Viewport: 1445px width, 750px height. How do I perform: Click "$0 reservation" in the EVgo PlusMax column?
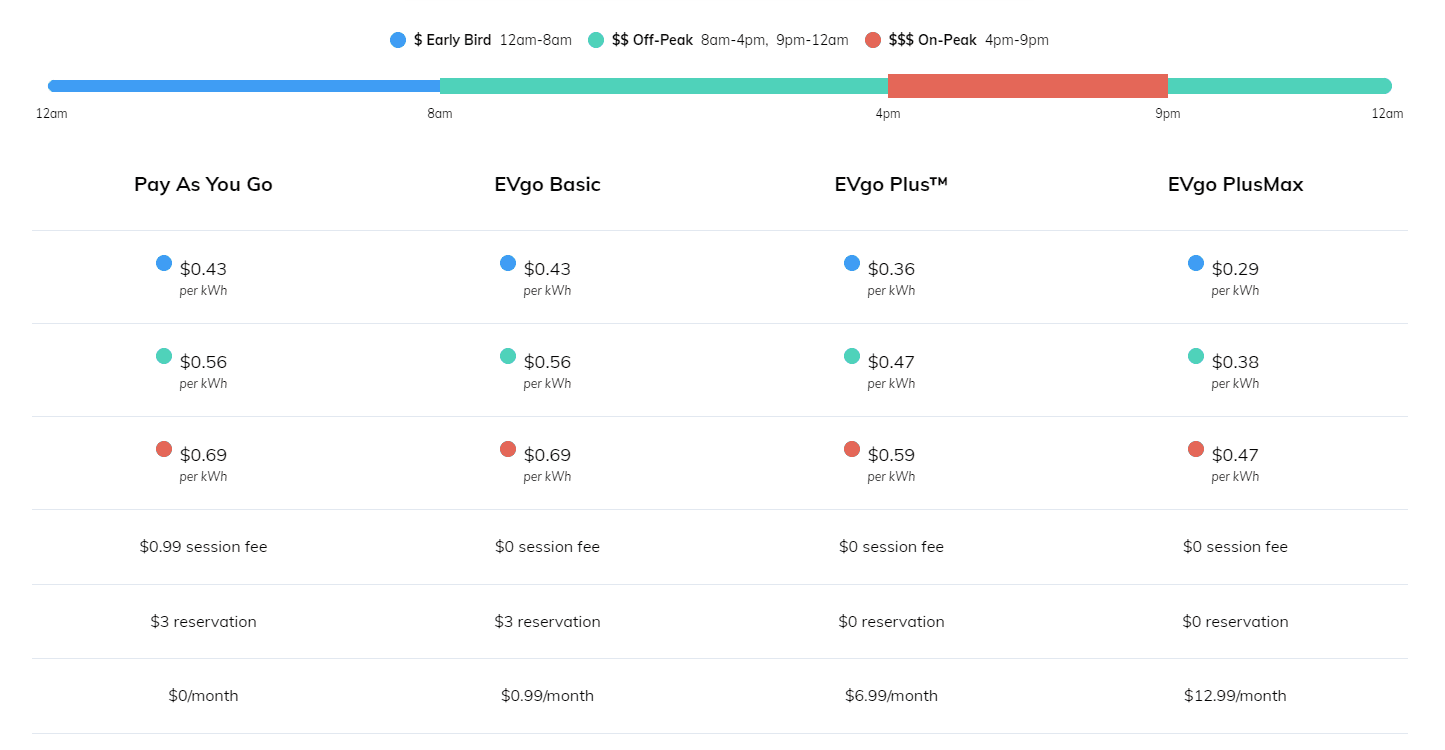tap(1236, 622)
